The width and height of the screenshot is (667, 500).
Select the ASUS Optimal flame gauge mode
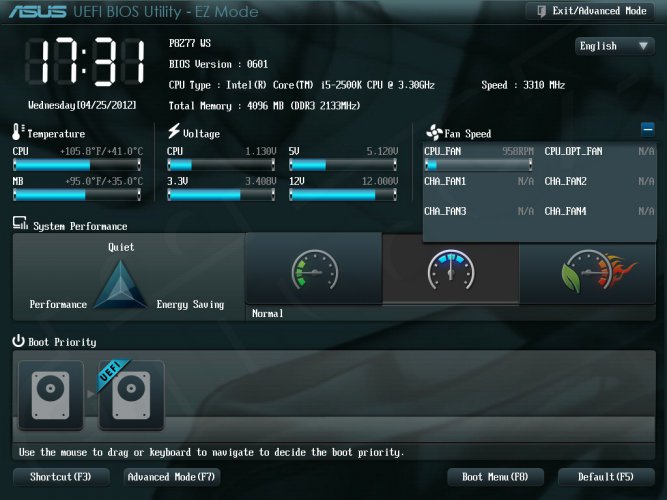(587, 273)
